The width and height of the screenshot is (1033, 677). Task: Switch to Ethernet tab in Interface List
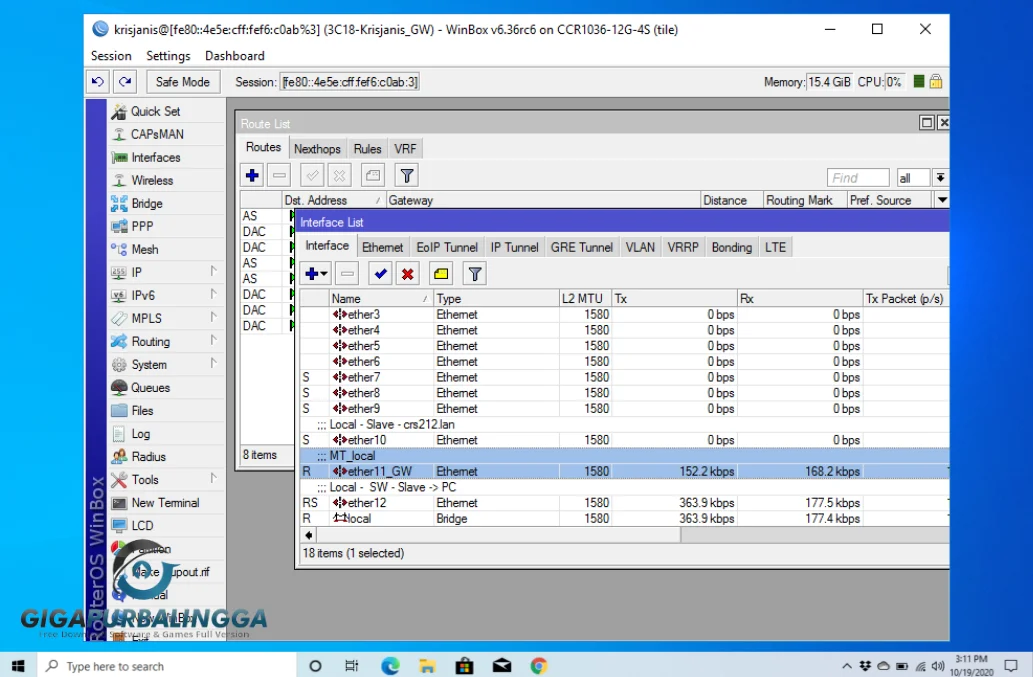coord(382,248)
